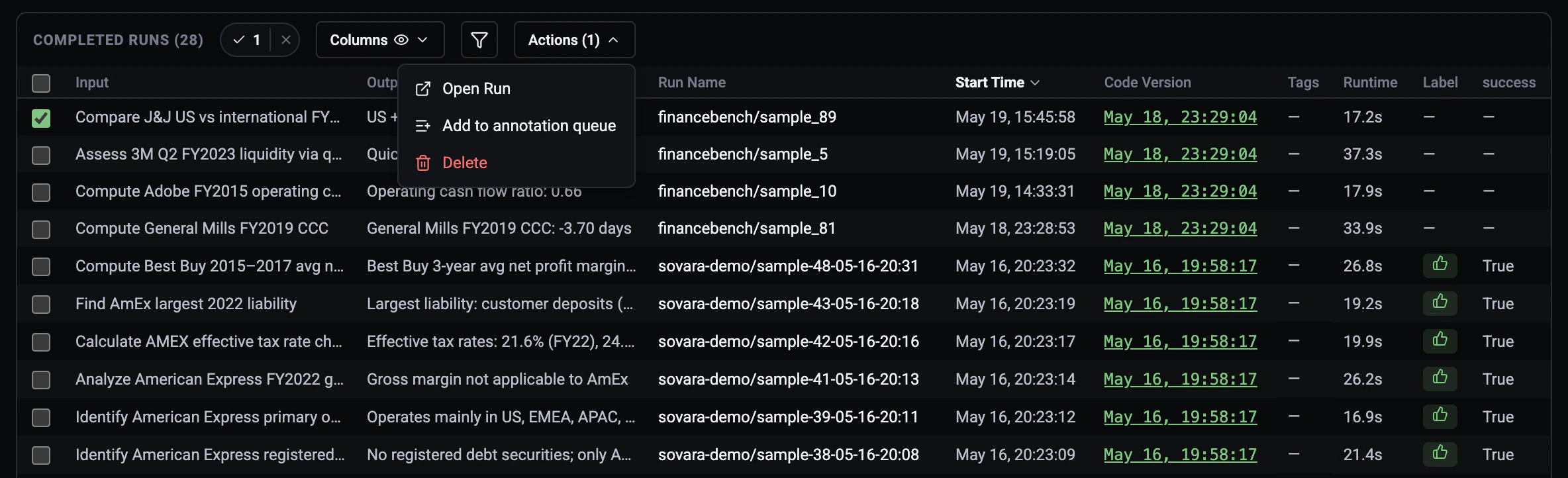
Task: Click the Code Version column header
Action: 1148,82
